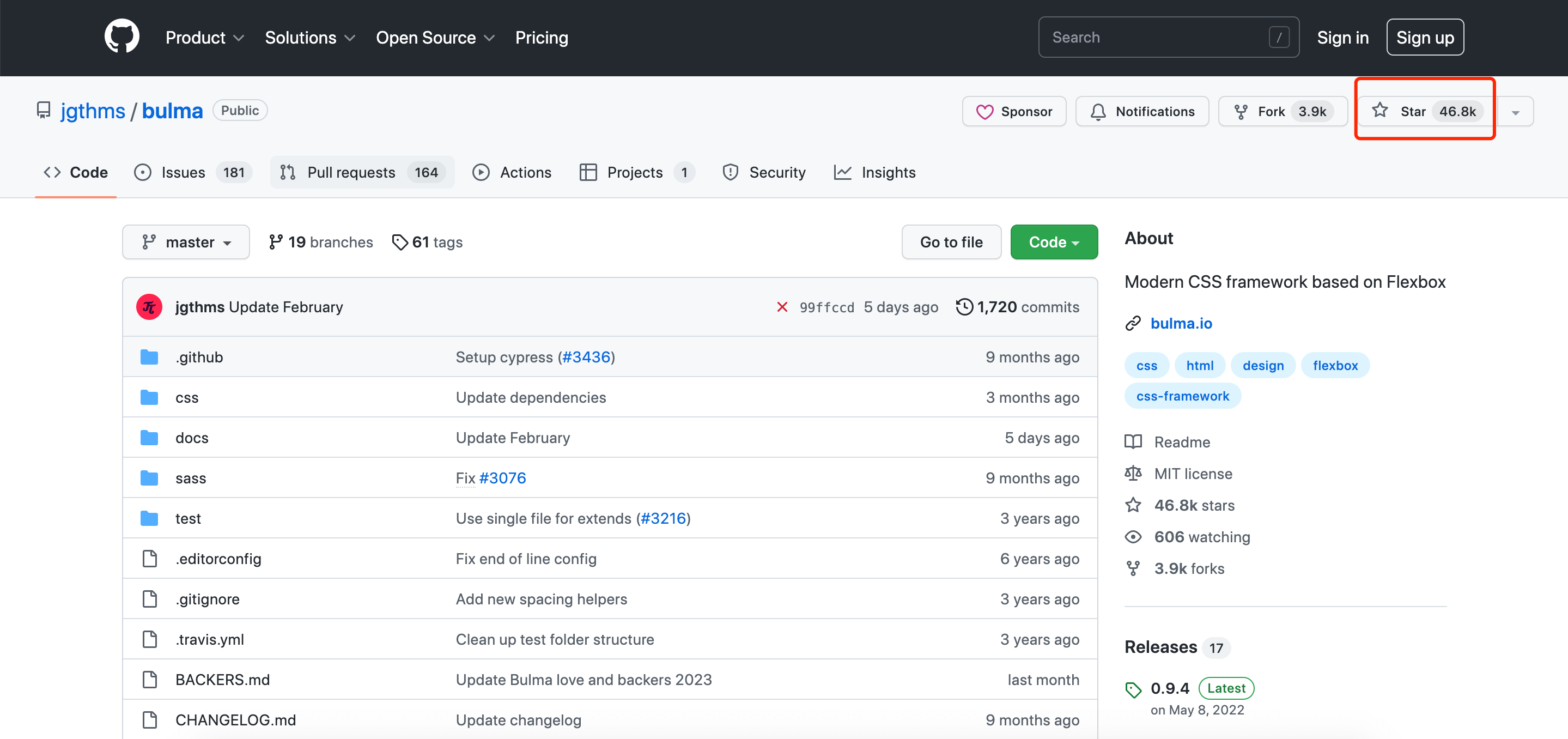Image resolution: width=1568 pixels, height=739 pixels.
Task: Click the Readme book icon
Action: 1133,441
